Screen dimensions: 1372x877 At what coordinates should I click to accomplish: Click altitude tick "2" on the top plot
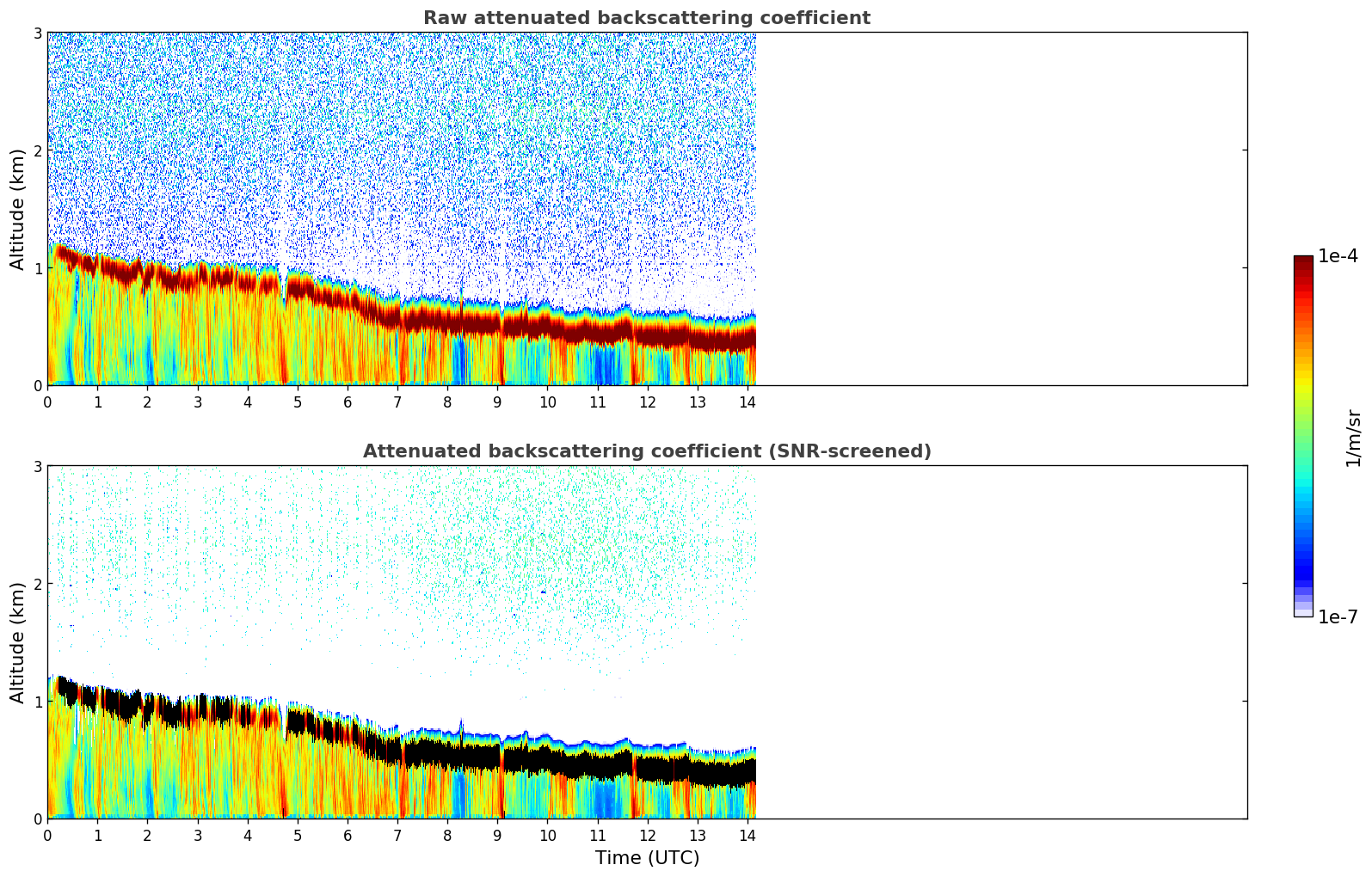click(37, 150)
